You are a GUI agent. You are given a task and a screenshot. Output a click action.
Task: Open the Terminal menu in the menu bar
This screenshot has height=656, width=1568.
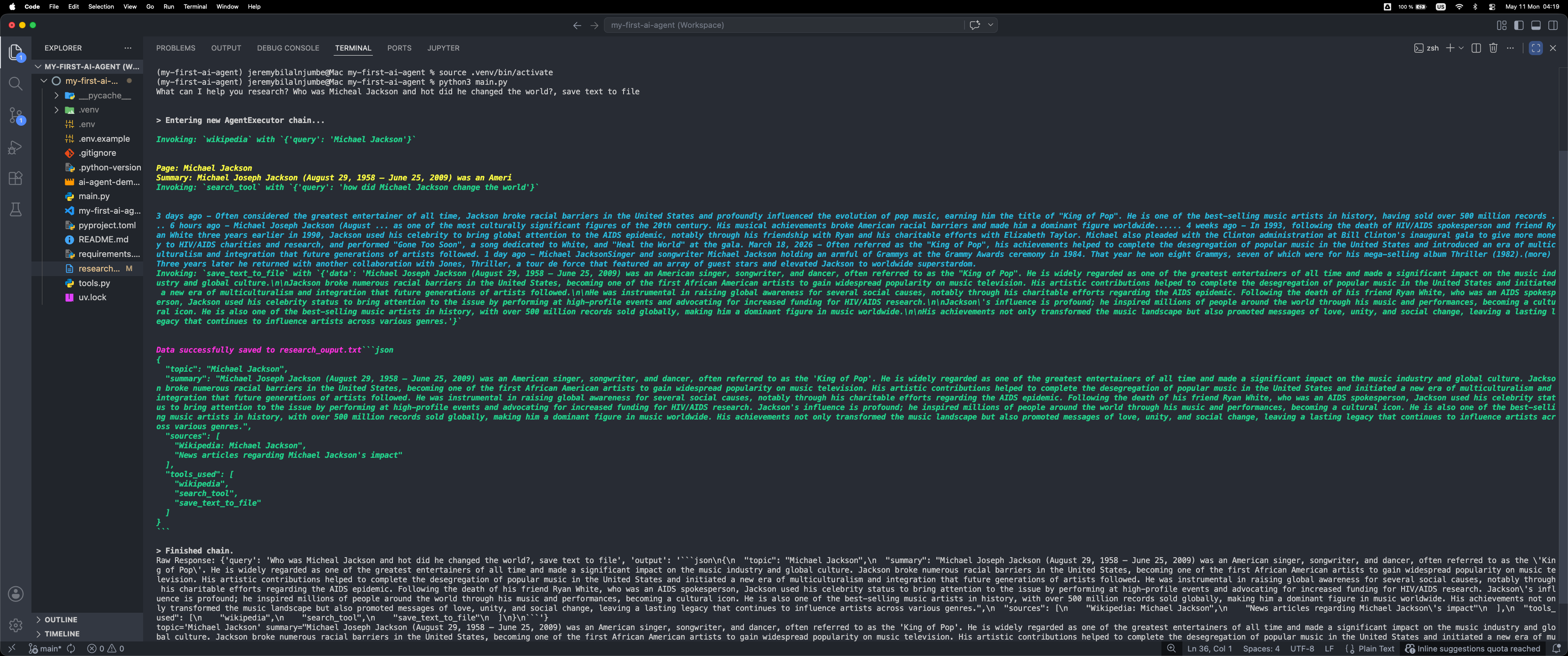(196, 7)
